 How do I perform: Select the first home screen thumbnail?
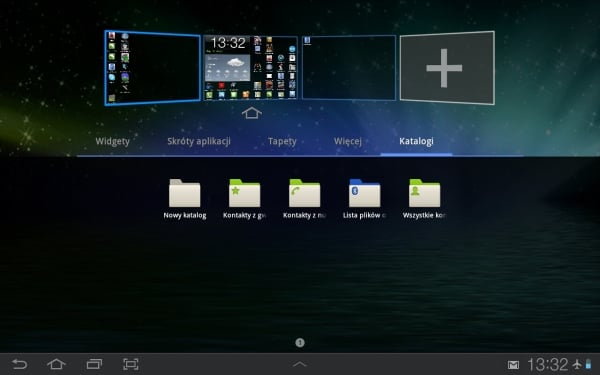(x=152, y=68)
